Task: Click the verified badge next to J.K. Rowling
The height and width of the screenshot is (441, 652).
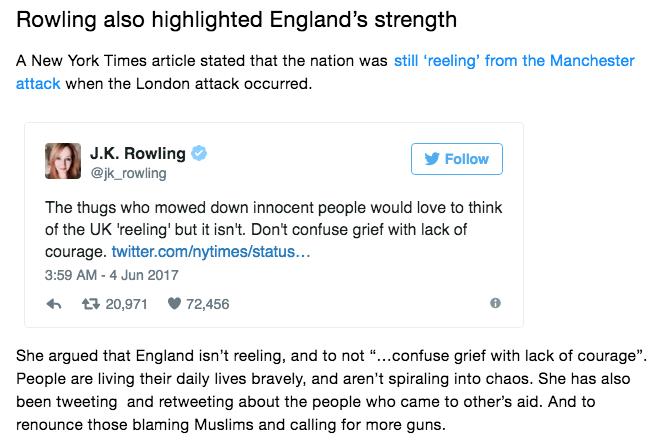Action: pos(199,153)
